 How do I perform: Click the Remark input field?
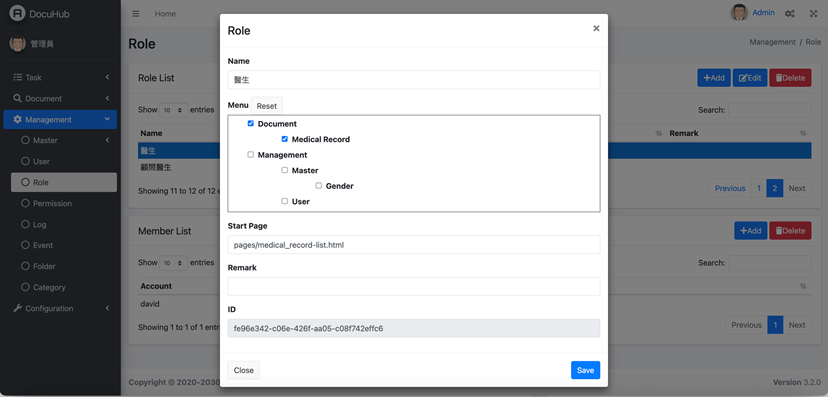[x=413, y=286]
